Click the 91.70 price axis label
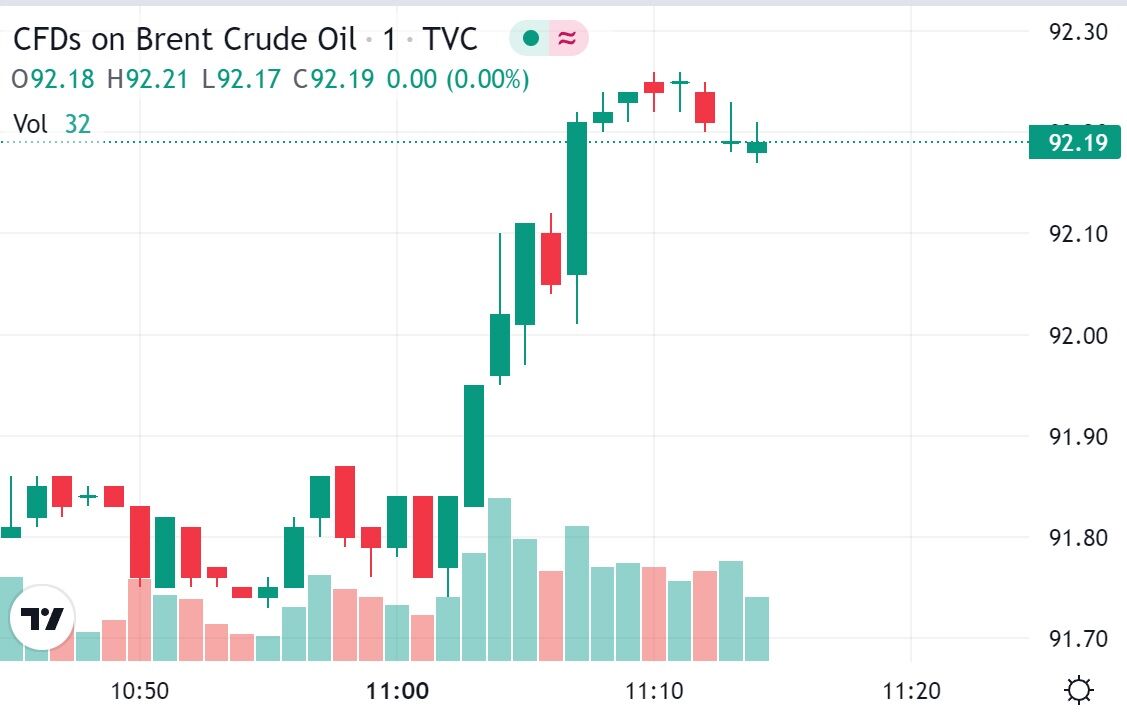1127x714 pixels. pyautogui.click(x=1078, y=638)
